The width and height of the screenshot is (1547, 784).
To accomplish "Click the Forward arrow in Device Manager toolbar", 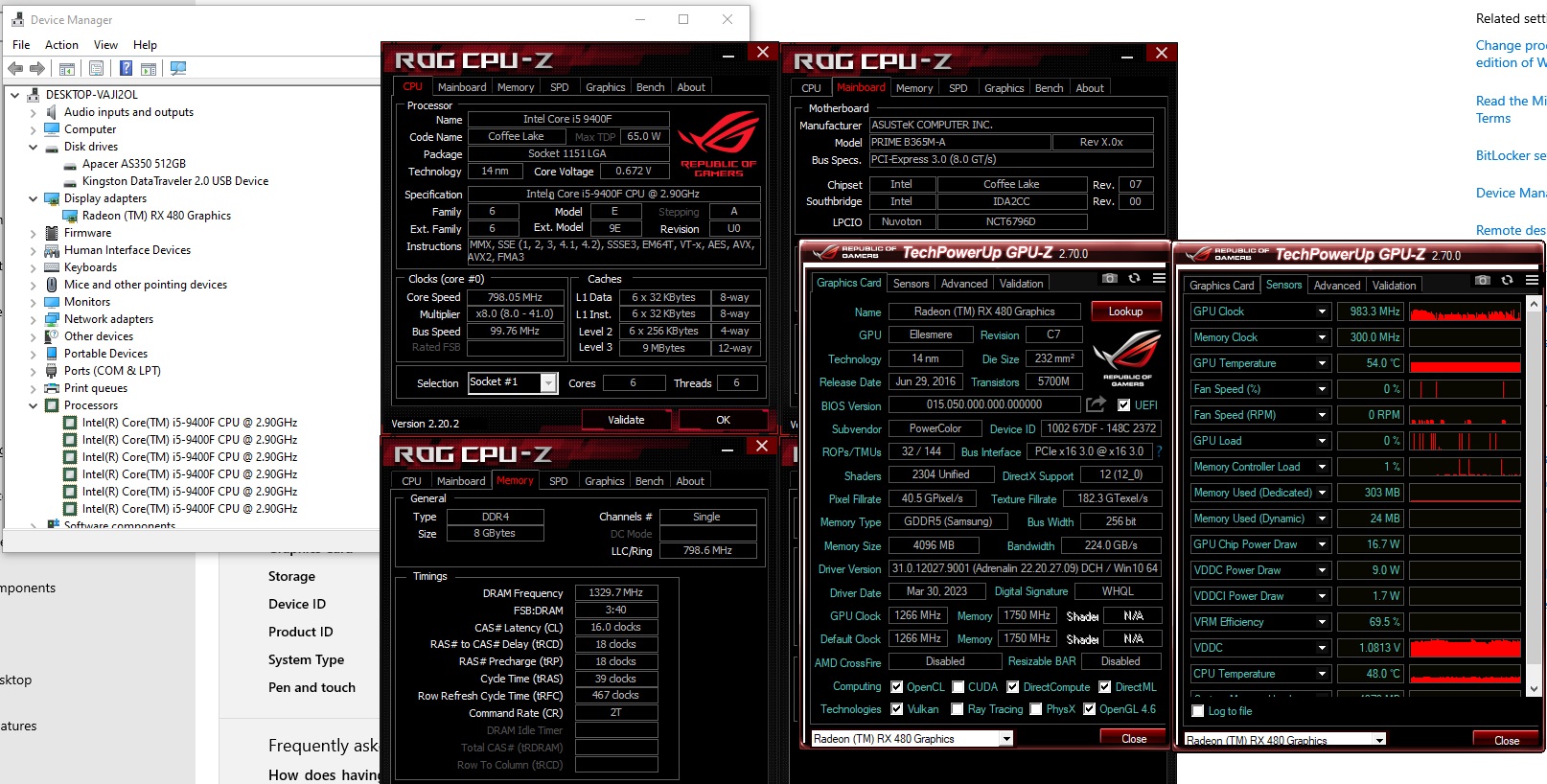I will [x=37, y=68].
